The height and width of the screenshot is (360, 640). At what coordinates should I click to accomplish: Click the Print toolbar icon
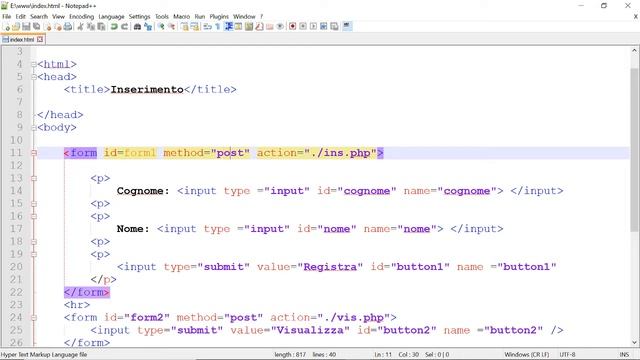tap(67, 27)
